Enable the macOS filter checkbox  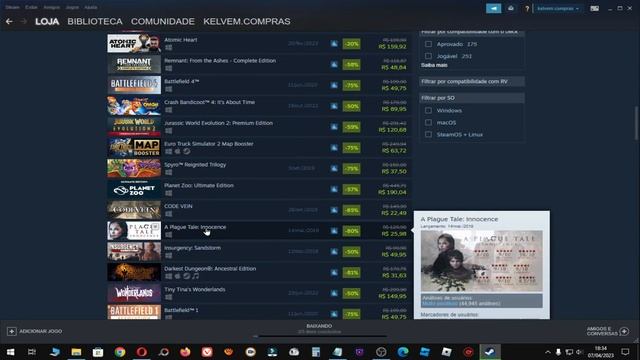coord(428,122)
